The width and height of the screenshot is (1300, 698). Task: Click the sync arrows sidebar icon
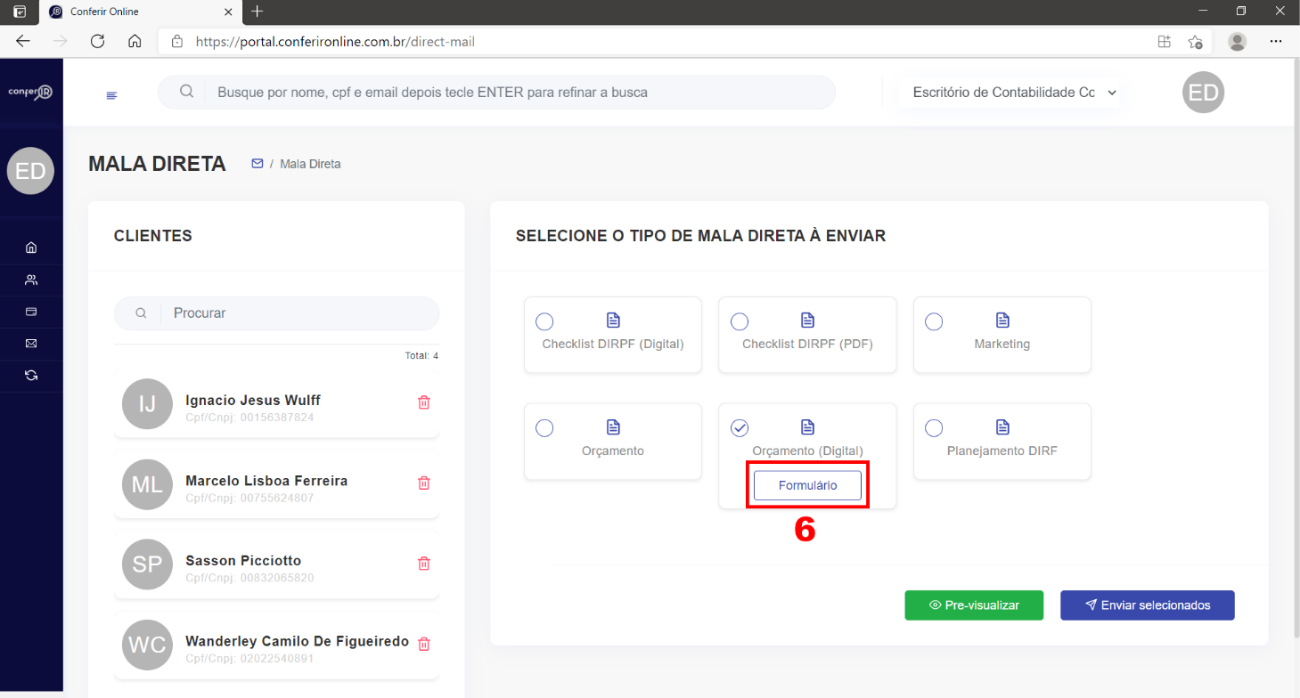click(x=31, y=375)
